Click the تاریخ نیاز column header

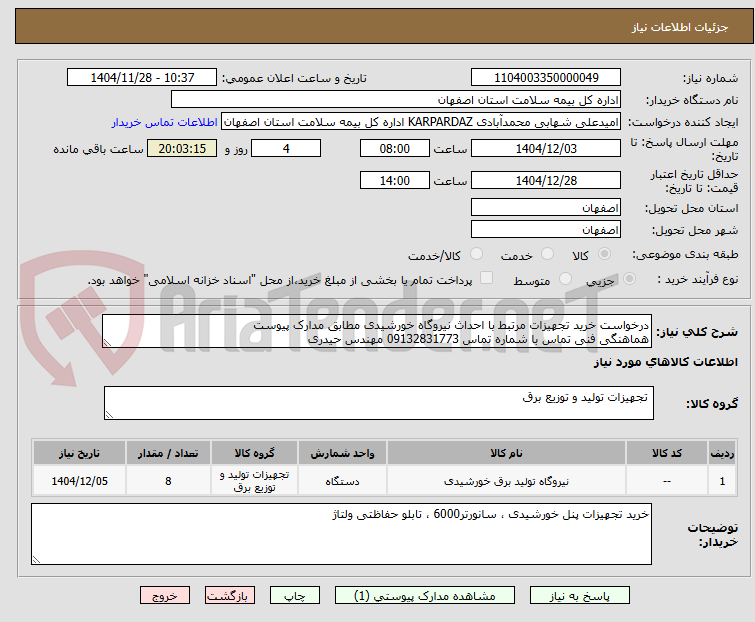(79, 453)
